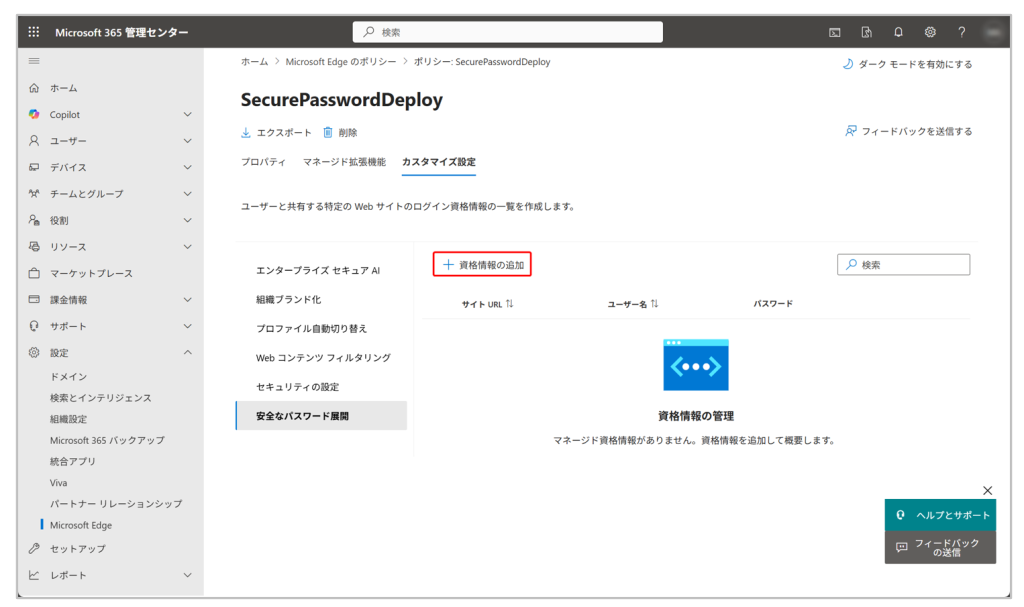Click the レポート chart icon

point(34,575)
